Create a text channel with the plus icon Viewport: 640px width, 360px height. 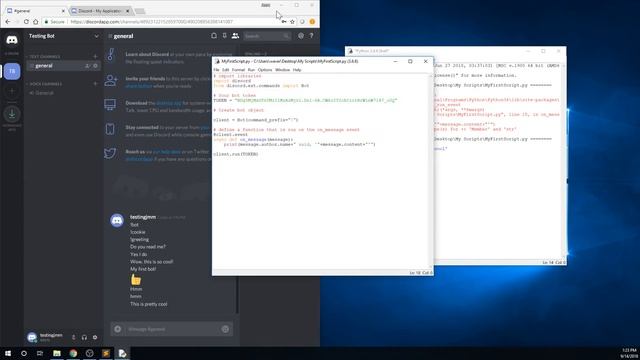coord(95,56)
